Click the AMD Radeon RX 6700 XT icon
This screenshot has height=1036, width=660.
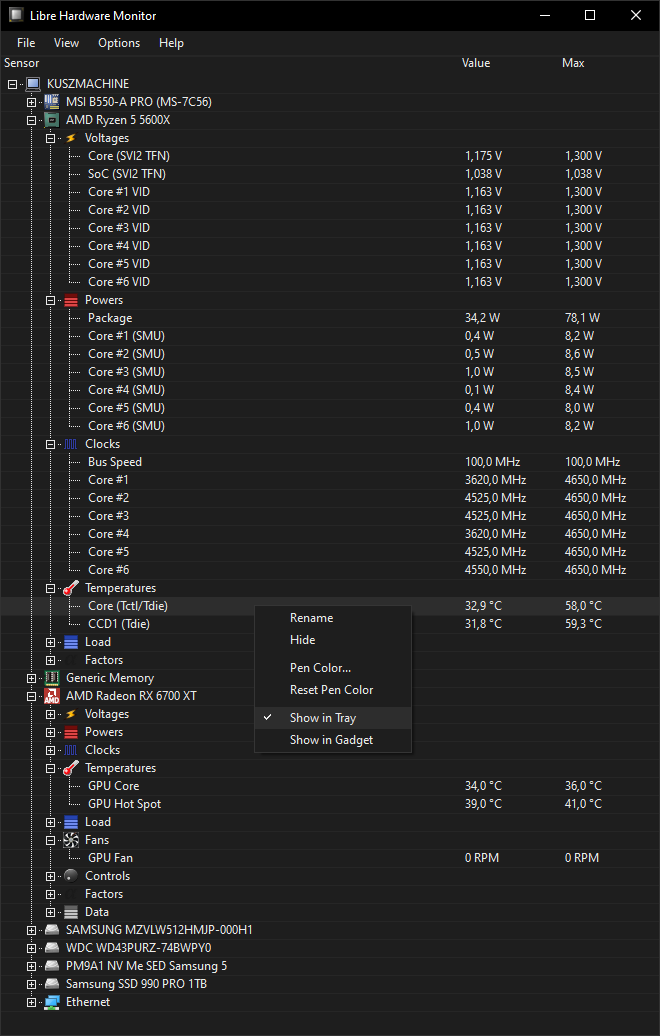tap(51, 696)
